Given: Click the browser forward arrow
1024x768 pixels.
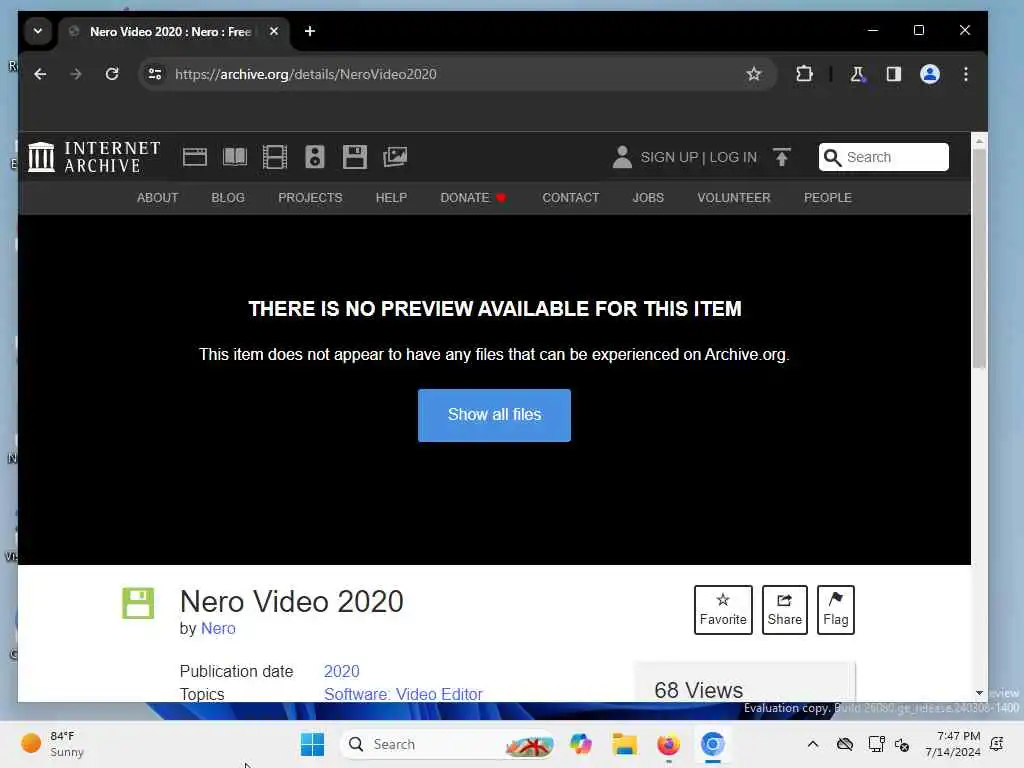Looking at the screenshot, I should [x=76, y=74].
